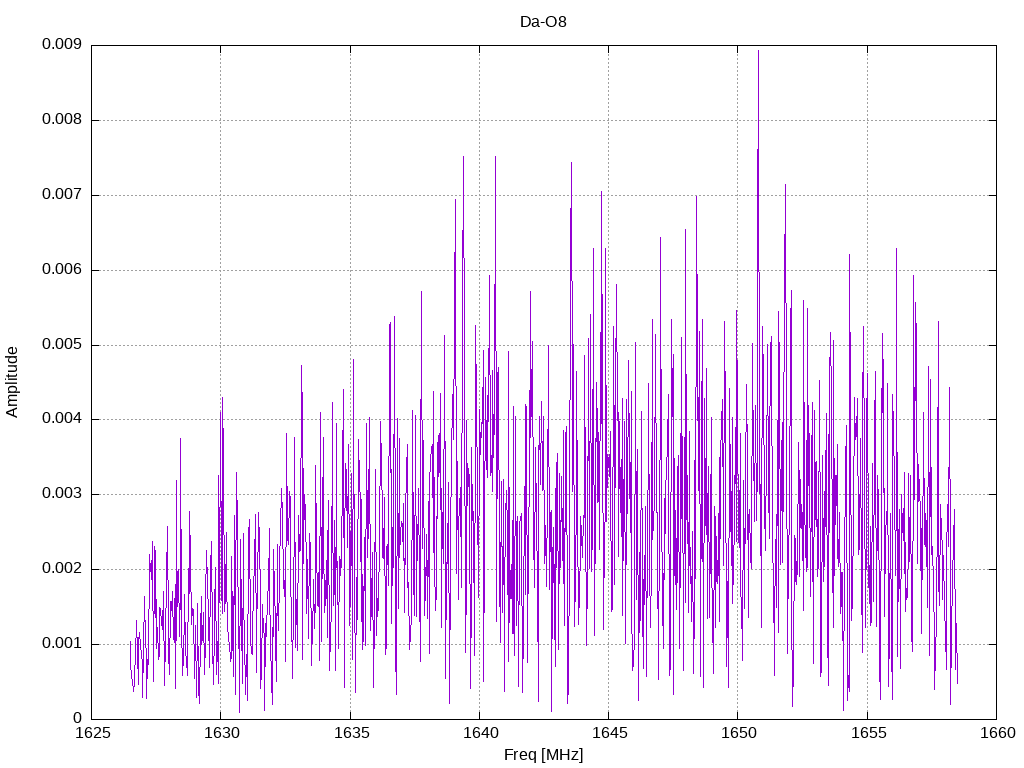Viewport: 1024px width, 768px height.
Task: Click x-axis tick label 1655
Action: pos(868,733)
